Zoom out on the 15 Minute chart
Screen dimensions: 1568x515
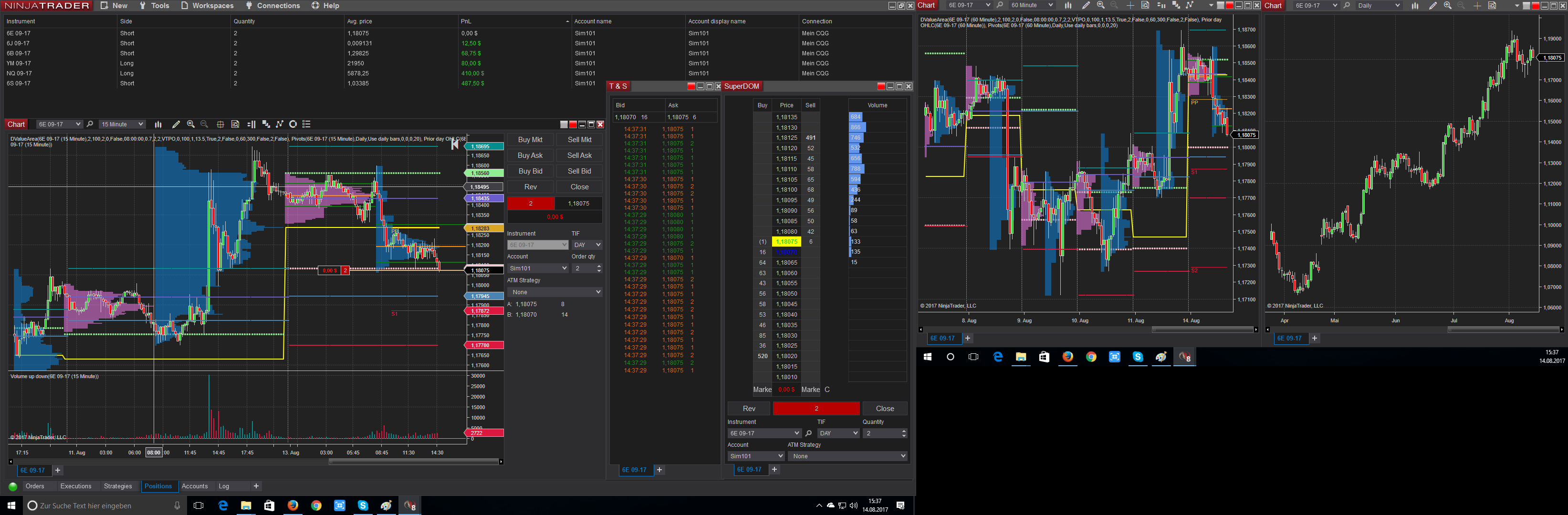tap(205, 124)
